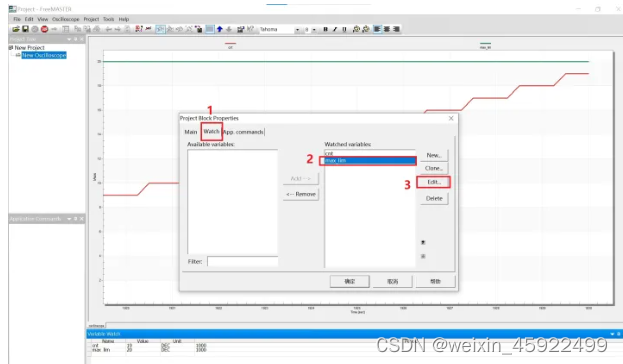
Task: Select cnt in Watched variables list
Action: (x=370, y=153)
